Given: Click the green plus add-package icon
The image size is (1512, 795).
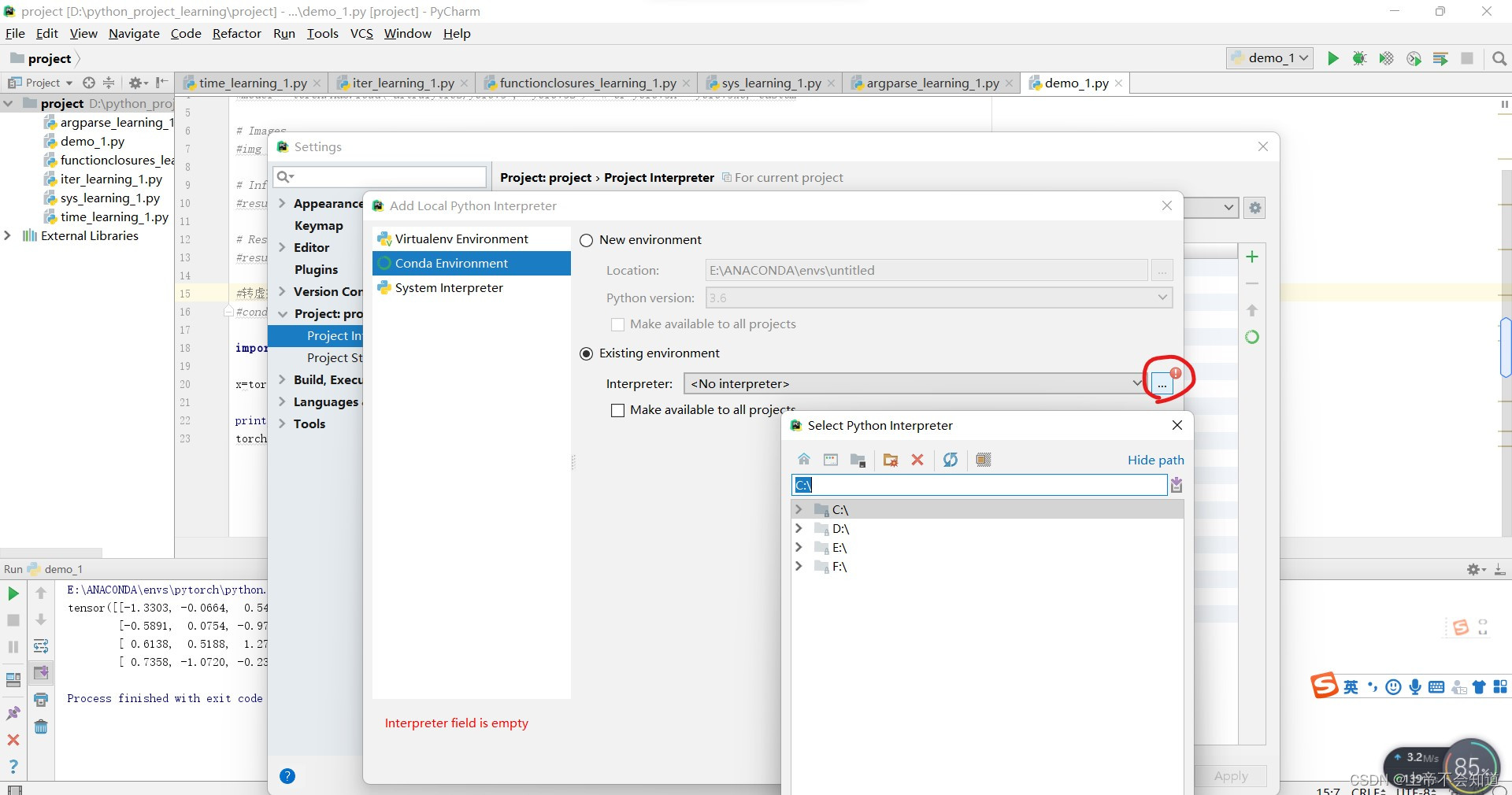Looking at the screenshot, I should (x=1252, y=257).
